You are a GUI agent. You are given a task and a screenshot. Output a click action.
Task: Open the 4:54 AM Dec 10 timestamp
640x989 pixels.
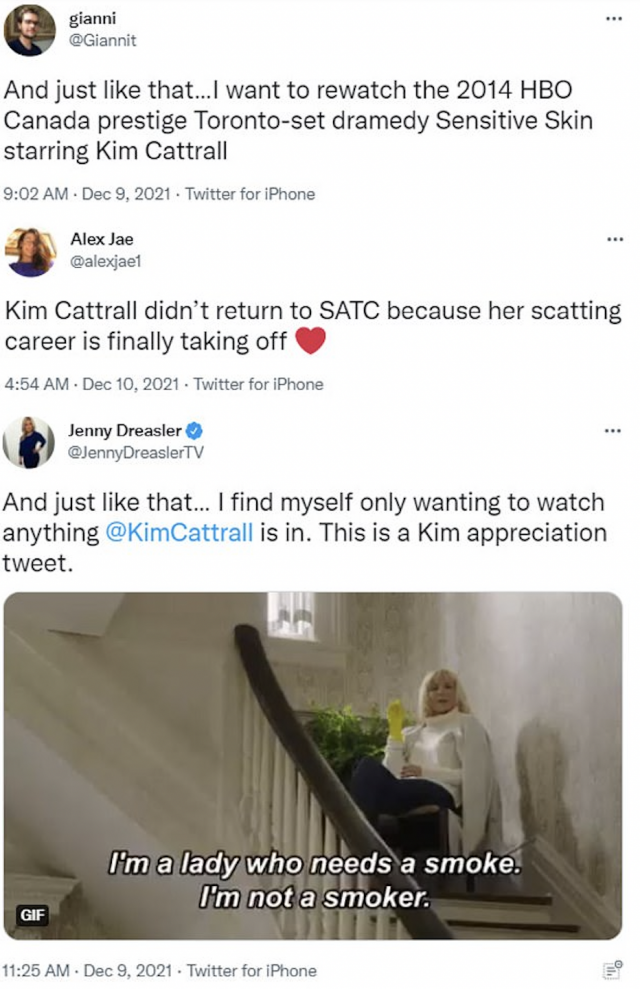coord(93,383)
